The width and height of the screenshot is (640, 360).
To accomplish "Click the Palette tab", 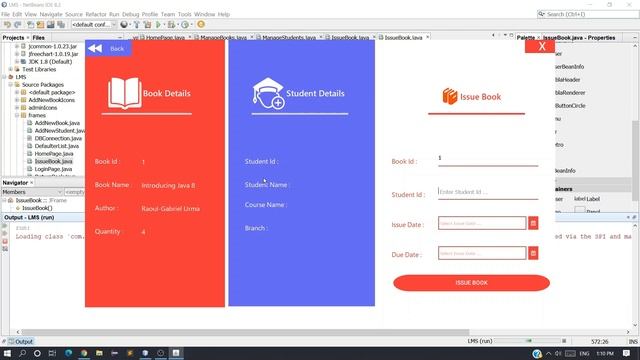I will click(x=525, y=38).
